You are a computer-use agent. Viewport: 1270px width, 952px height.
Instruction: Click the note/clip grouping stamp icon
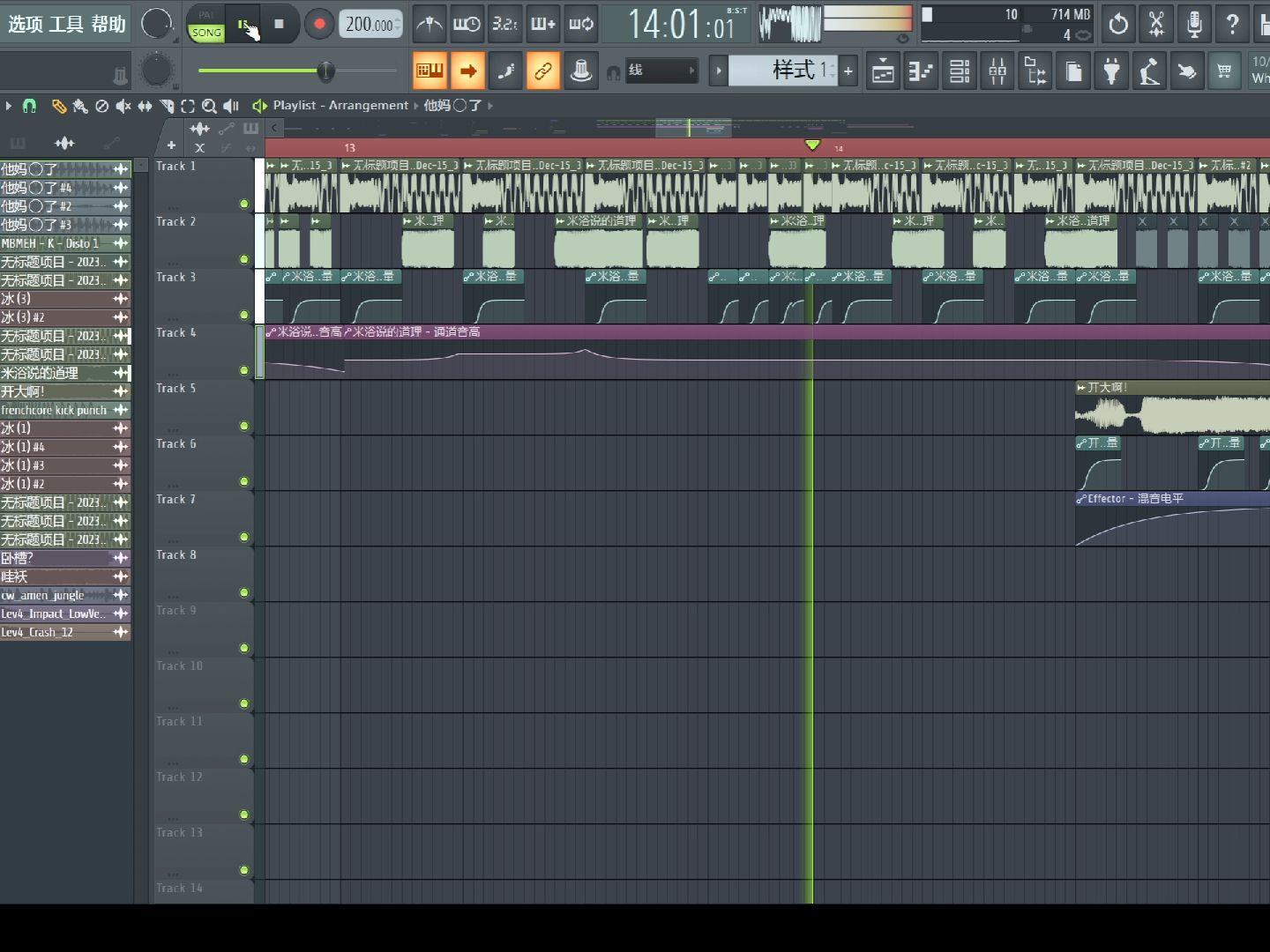[x=581, y=71]
